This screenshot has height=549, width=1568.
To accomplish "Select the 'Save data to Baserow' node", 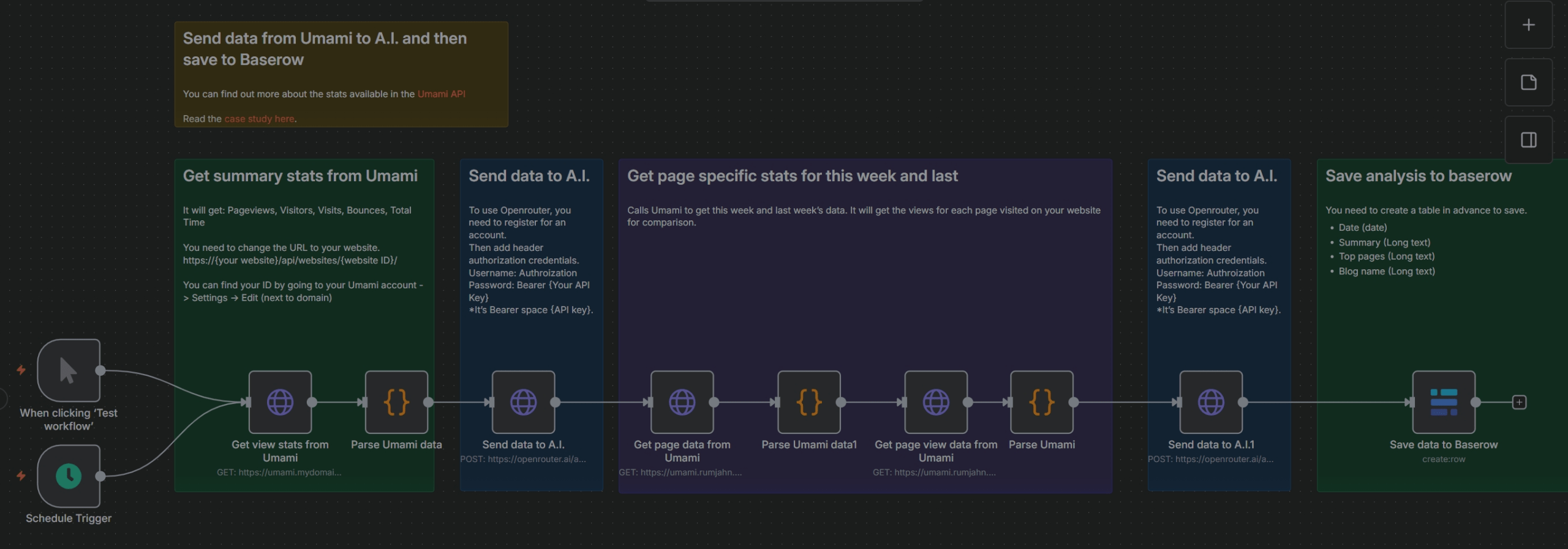I will [x=1444, y=402].
